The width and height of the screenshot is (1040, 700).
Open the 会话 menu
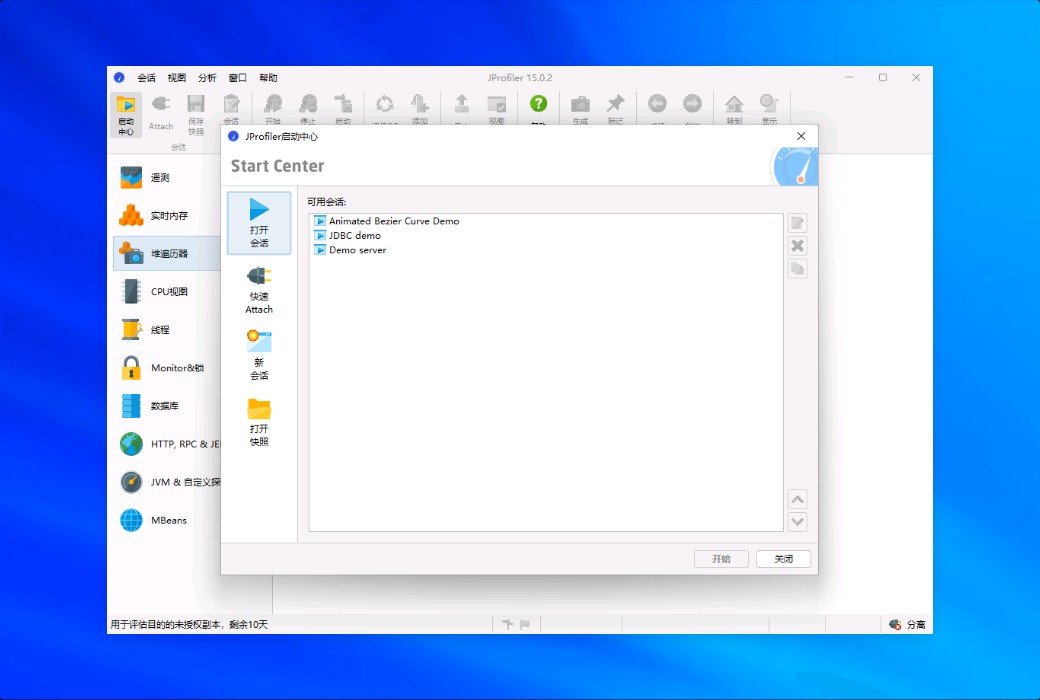147,78
